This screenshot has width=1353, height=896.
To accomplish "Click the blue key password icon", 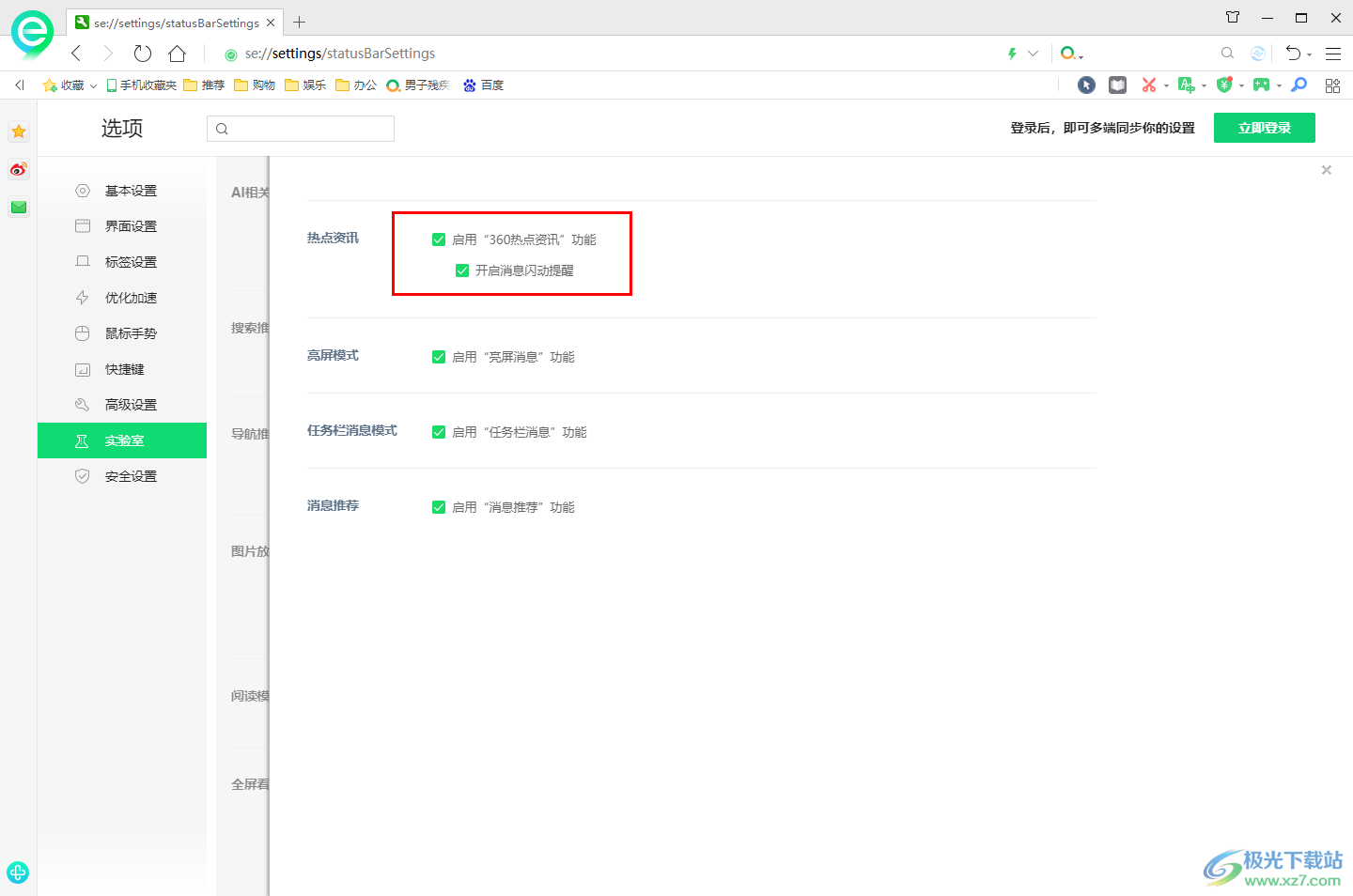I will coord(1299,85).
